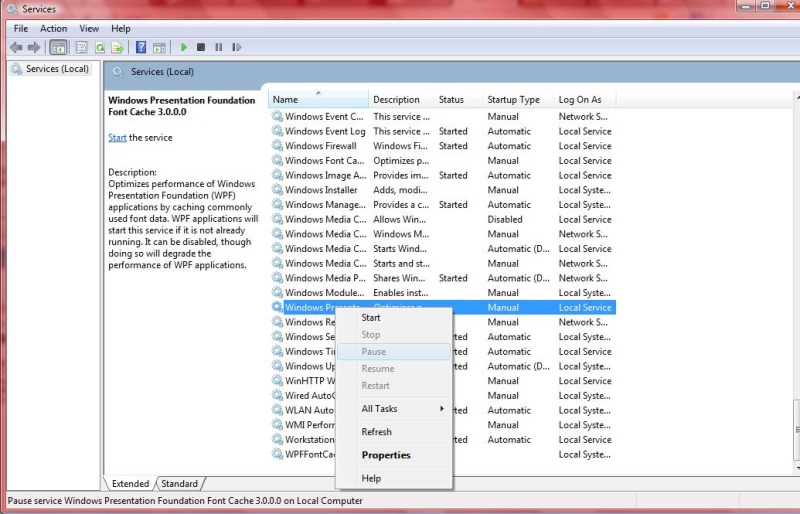The height and width of the screenshot is (514, 800).
Task: Choose the Stop context menu entry
Action: point(394,335)
